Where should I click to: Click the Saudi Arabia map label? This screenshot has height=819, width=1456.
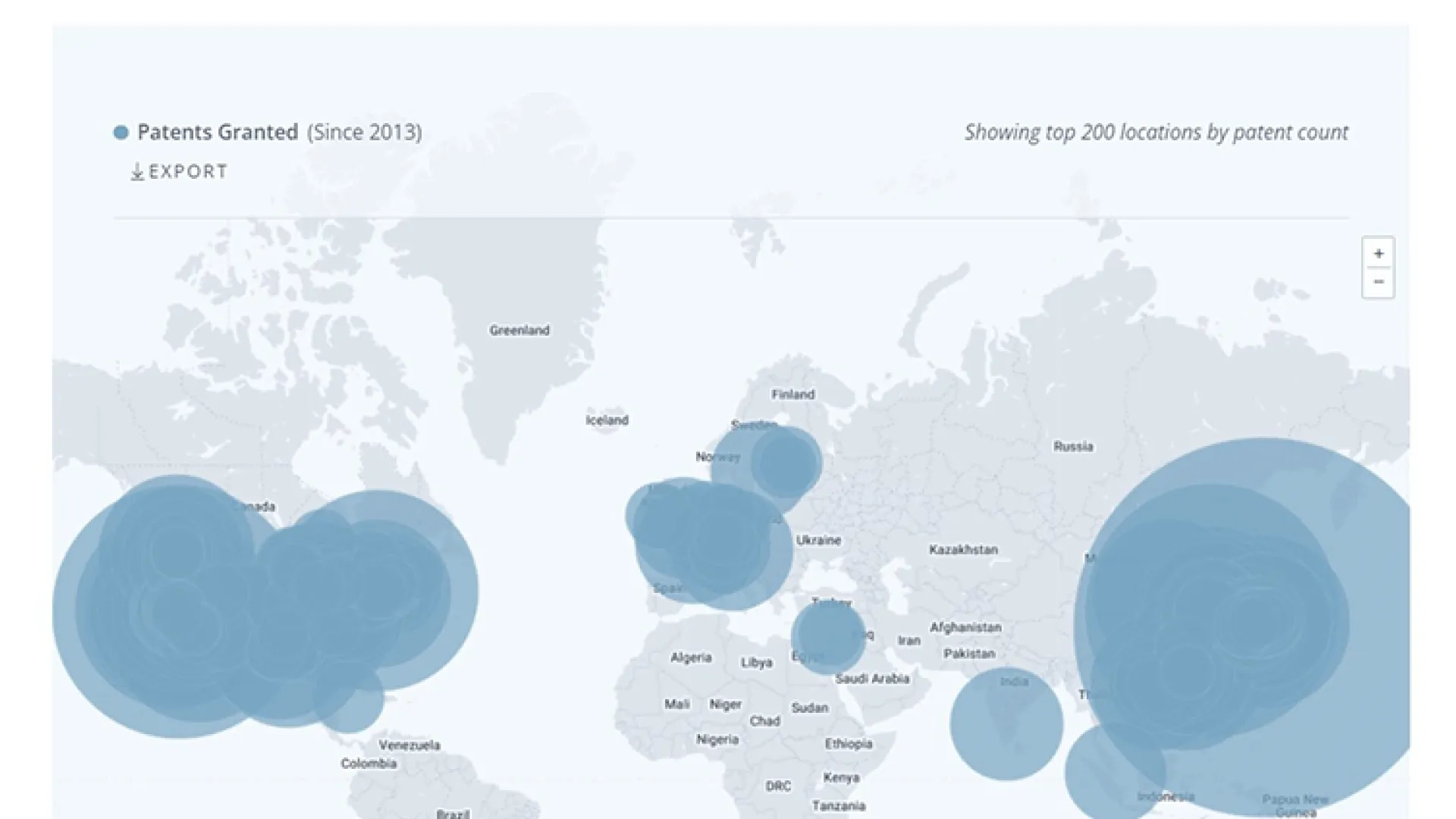point(872,679)
